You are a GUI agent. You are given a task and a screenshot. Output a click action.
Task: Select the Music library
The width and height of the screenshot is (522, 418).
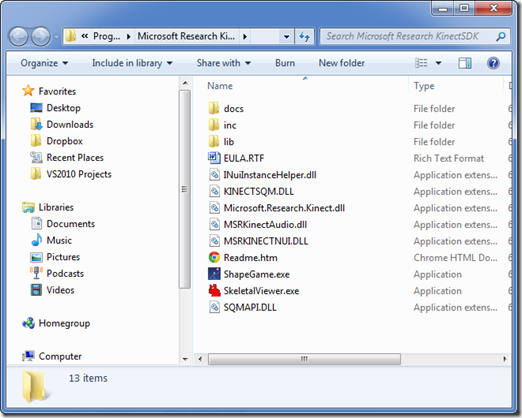[x=51, y=240]
